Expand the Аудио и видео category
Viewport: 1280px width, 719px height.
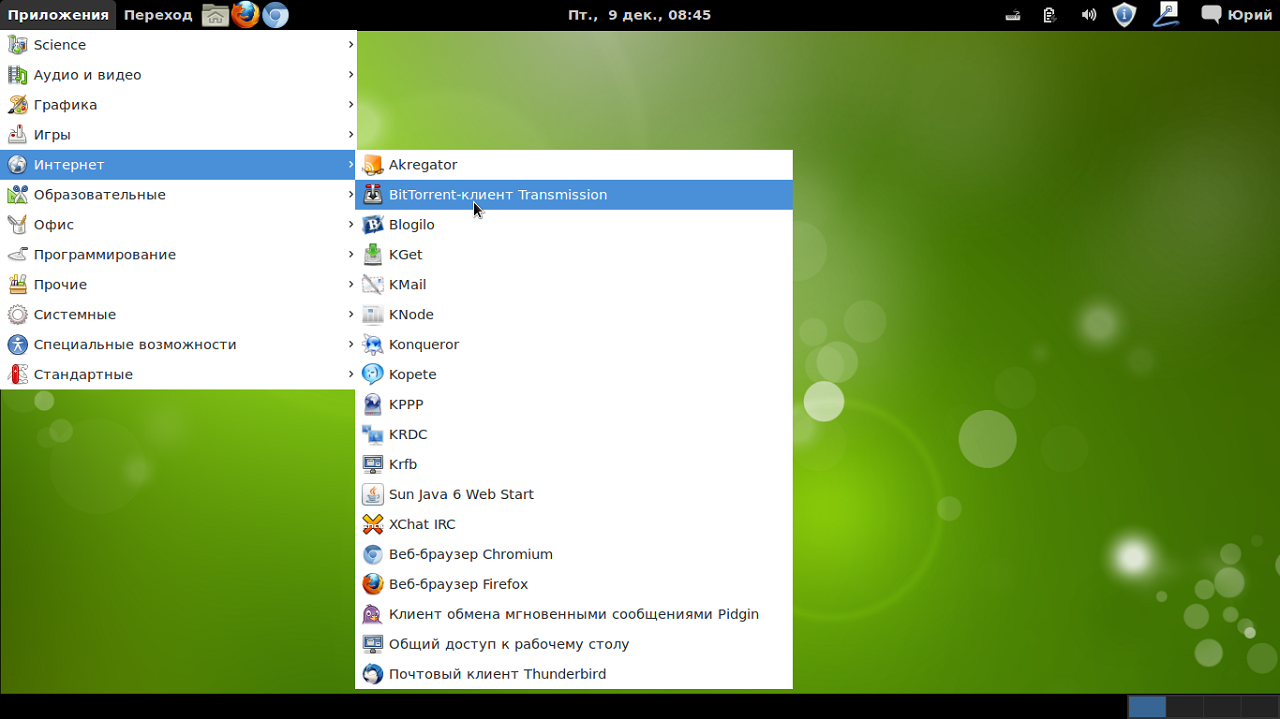click(x=179, y=75)
